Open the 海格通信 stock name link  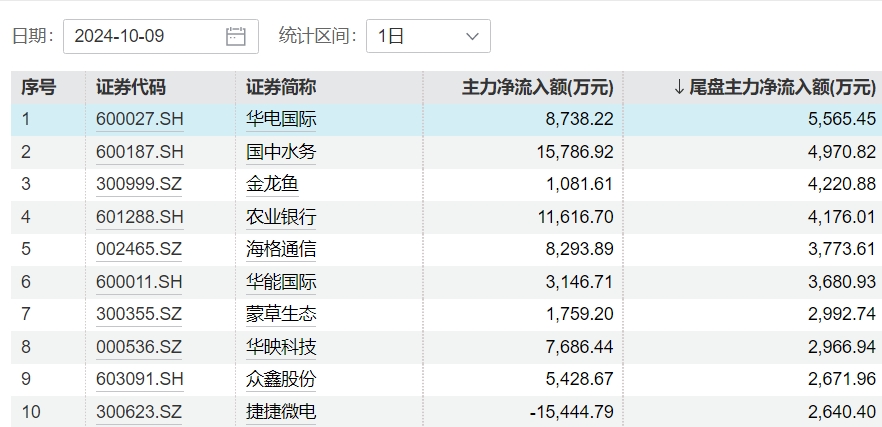pos(281,249)
